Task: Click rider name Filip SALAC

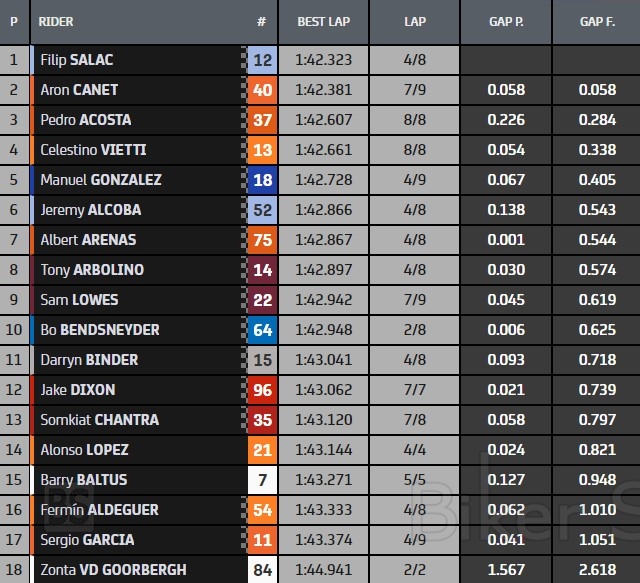Action: 77,60
